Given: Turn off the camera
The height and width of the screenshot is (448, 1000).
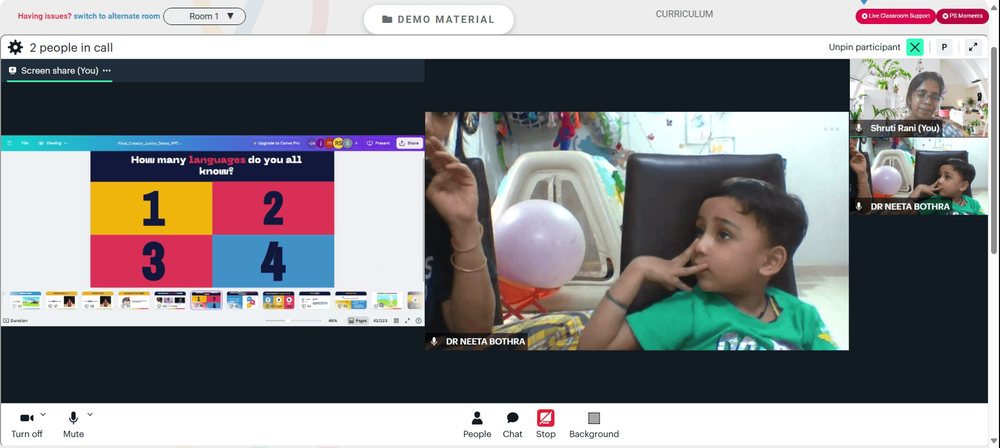Looking at the screenshot, I should click(x=27, y=424).
